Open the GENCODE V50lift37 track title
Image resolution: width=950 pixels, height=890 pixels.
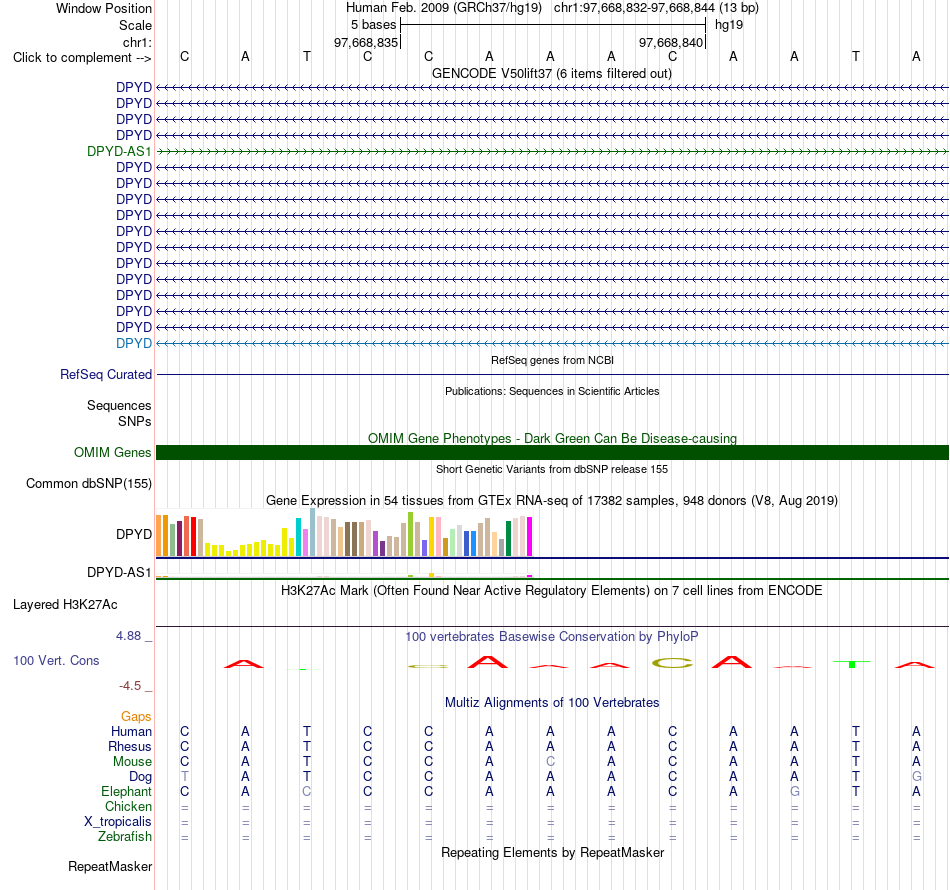coord(552,73)
